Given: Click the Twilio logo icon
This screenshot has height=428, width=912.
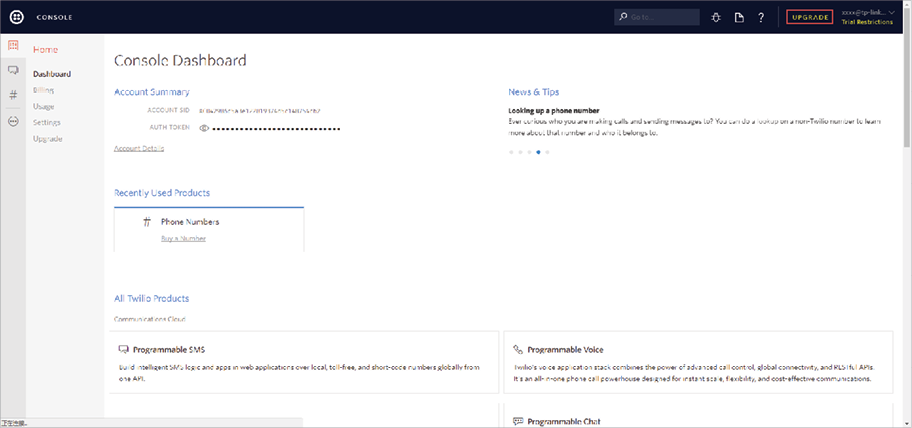Looking at the screenshot, I should click(16, 17).
